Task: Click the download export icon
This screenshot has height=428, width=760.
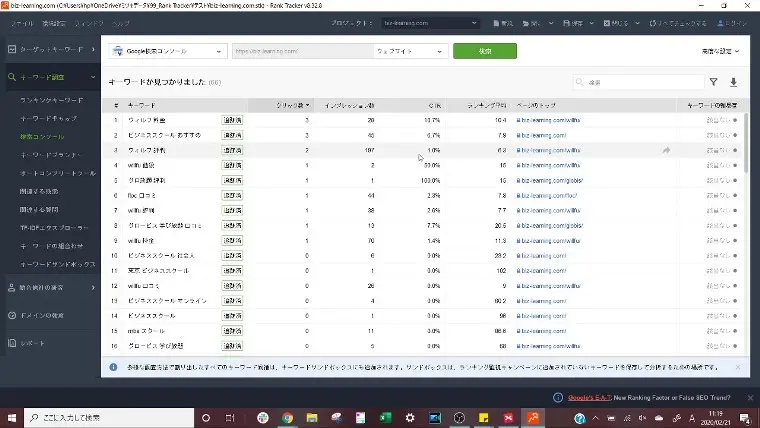Action: point(734,83)
